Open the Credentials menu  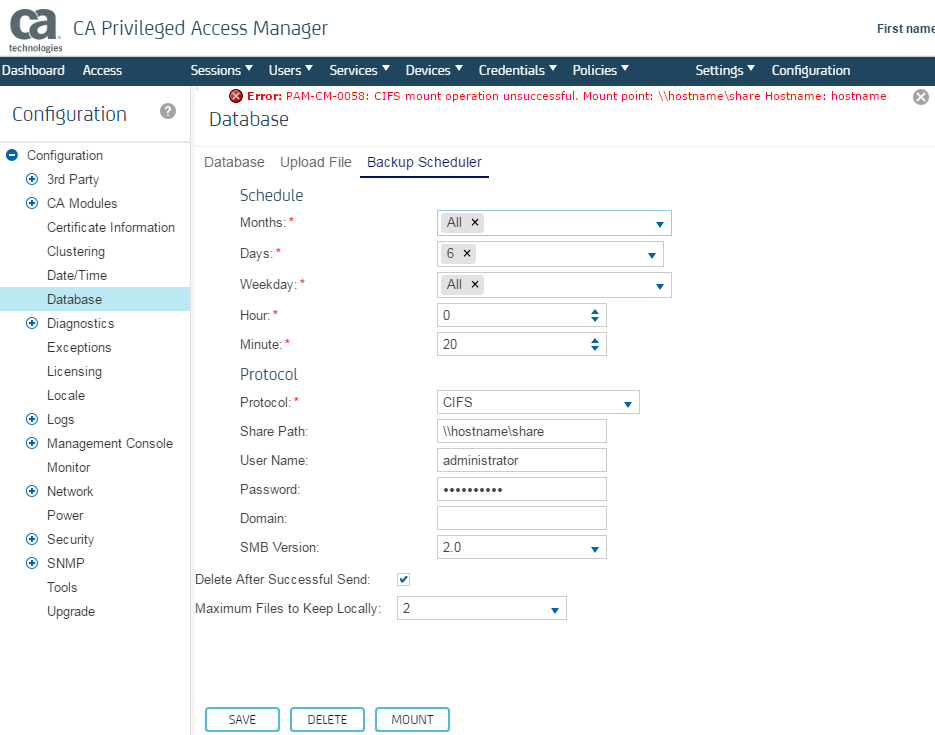[518, 70]
